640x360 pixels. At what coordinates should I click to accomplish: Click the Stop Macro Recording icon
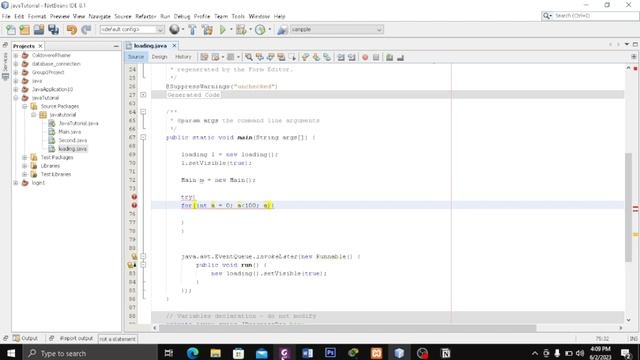click(x=376, y=57)
